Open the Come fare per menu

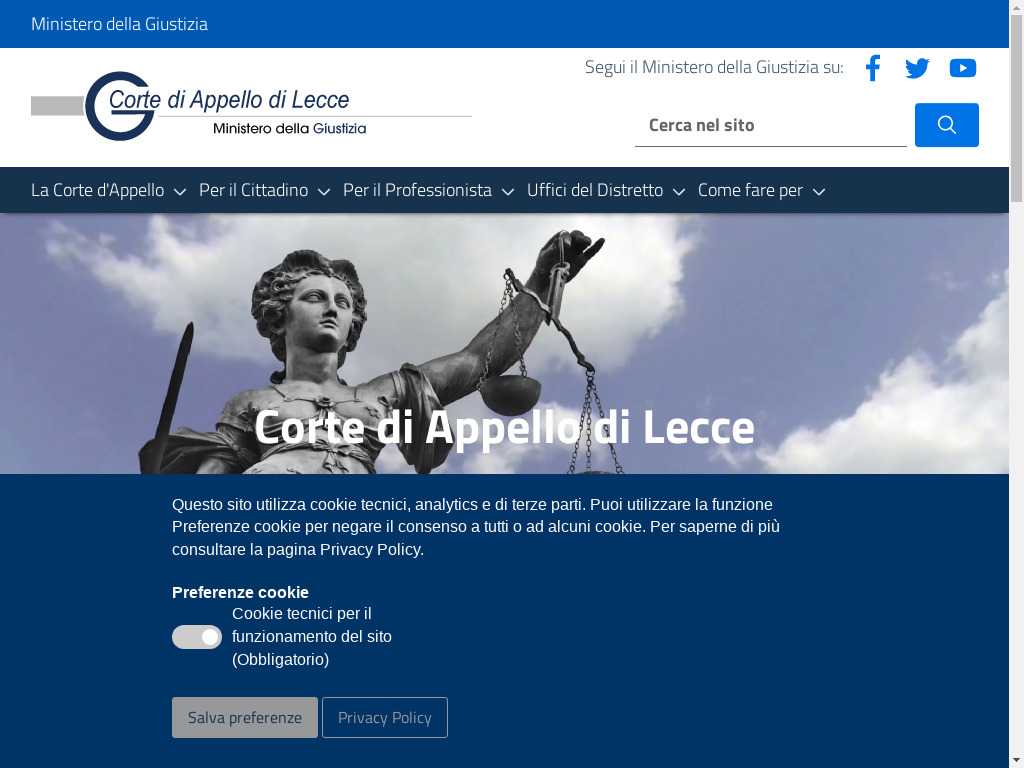[750, 190]
